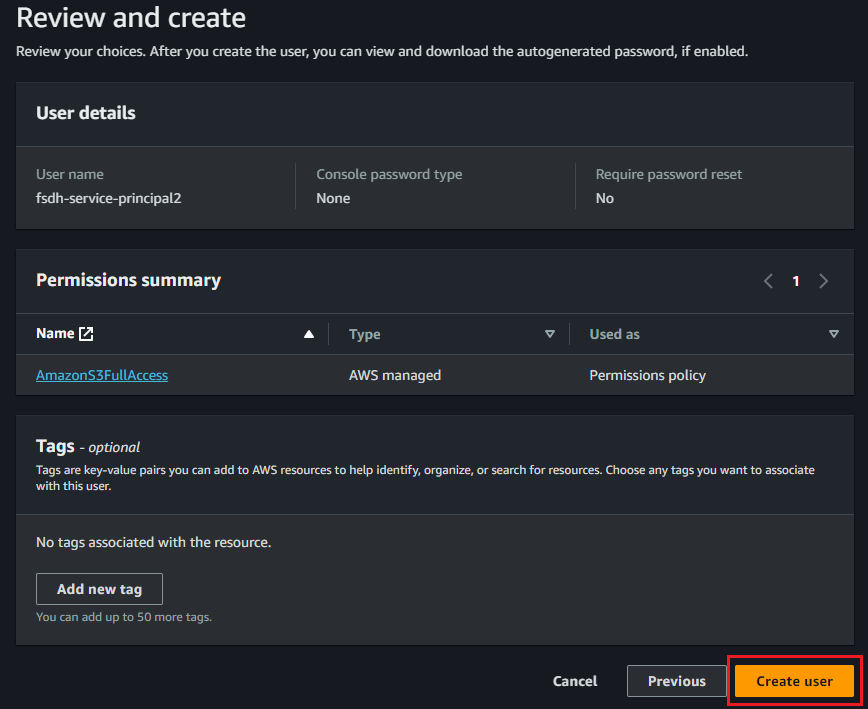Viewport: 868px width, 709px height.
Task: Click the left pagination chevron in Permissions summary
Action: point(768,281)
